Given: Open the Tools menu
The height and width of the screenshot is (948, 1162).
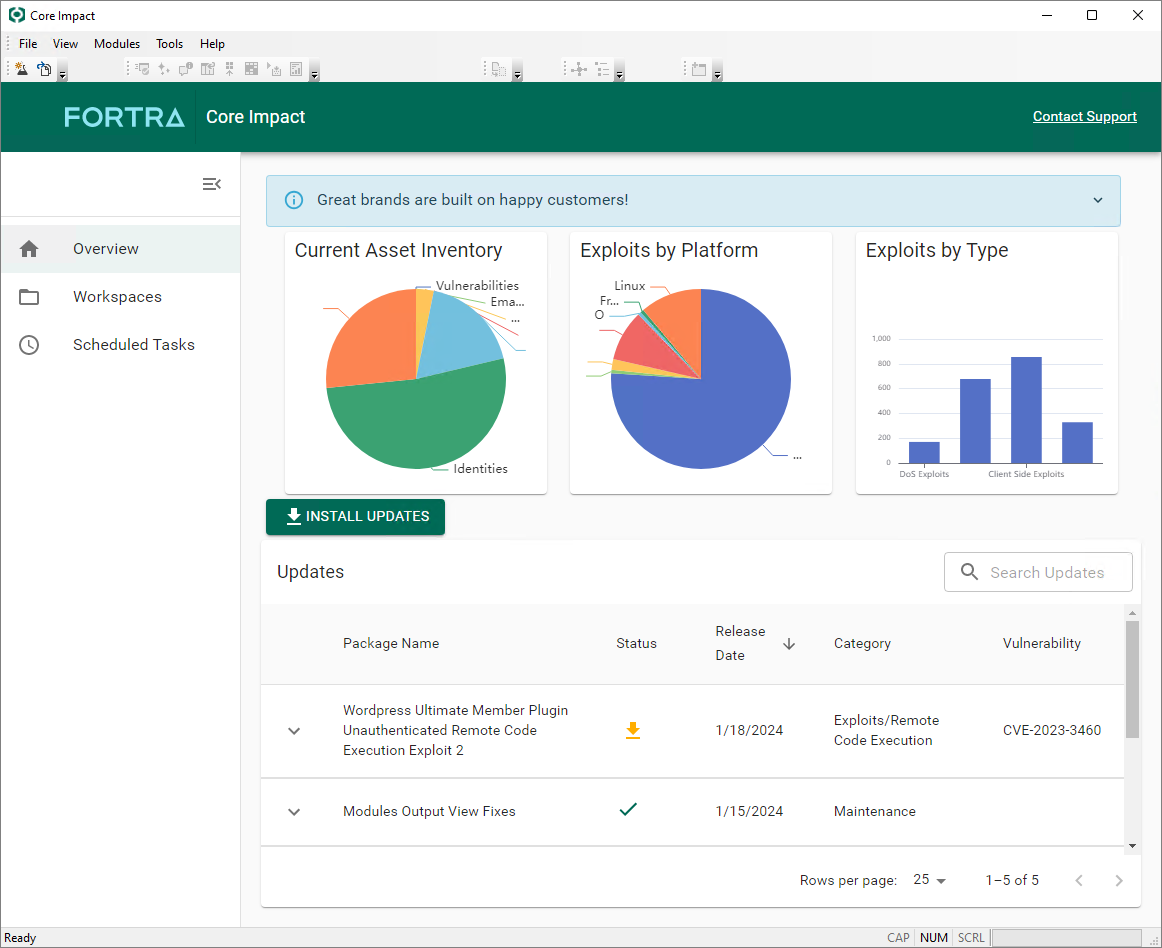Looking at the screenshot, I should 169,44.
